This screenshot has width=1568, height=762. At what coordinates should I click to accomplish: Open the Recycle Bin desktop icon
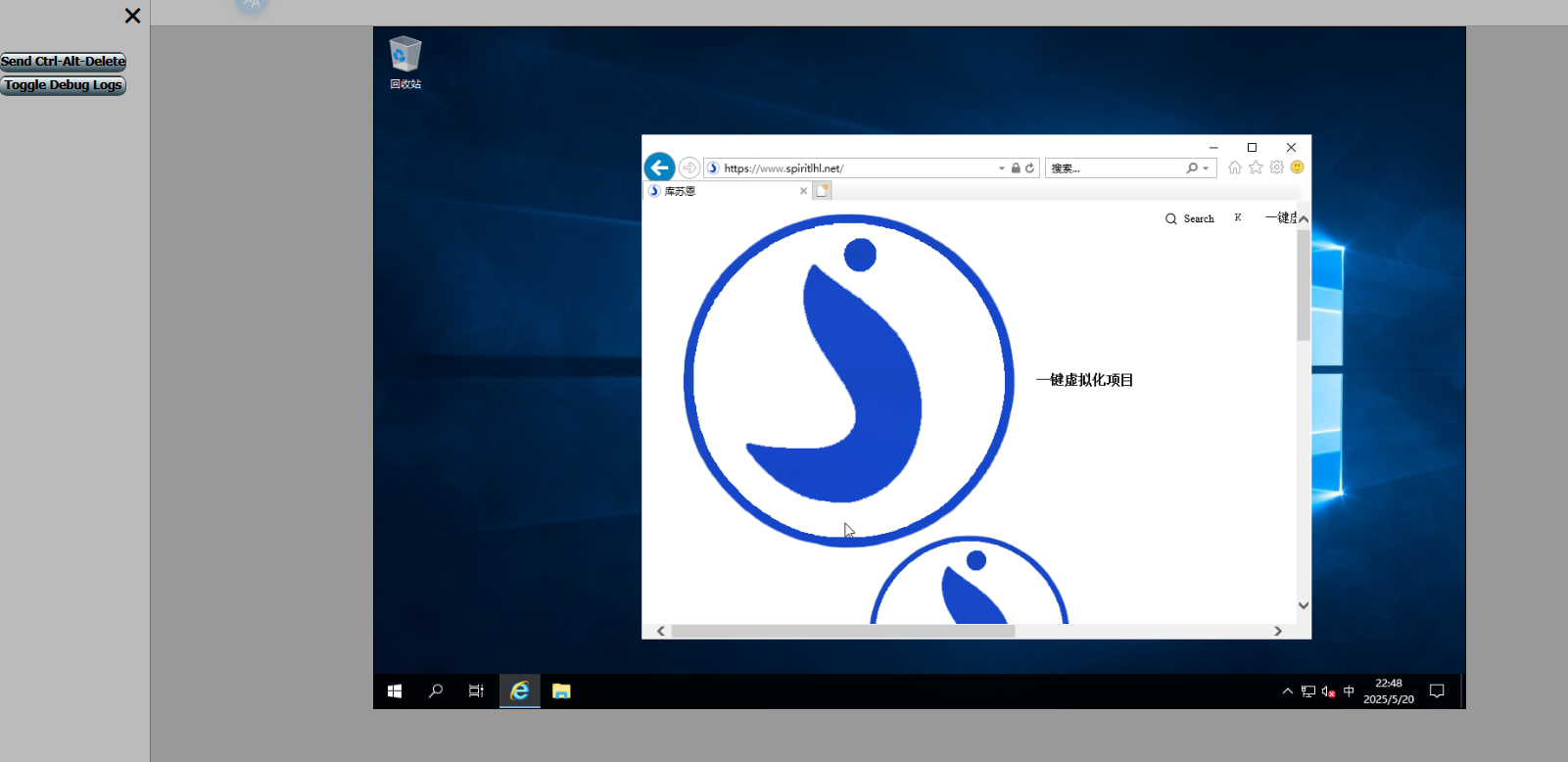405,63
